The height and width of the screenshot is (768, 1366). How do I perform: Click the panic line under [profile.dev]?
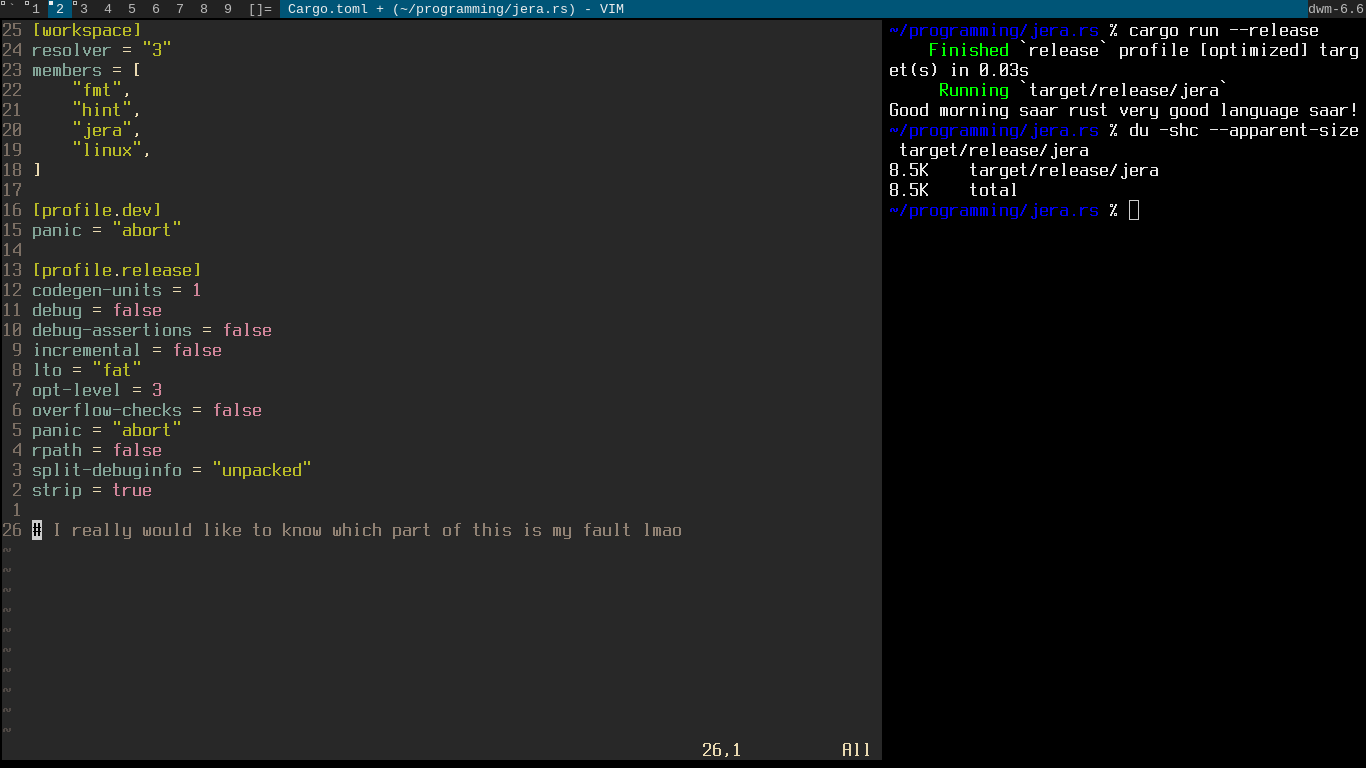tap(107, 230)
